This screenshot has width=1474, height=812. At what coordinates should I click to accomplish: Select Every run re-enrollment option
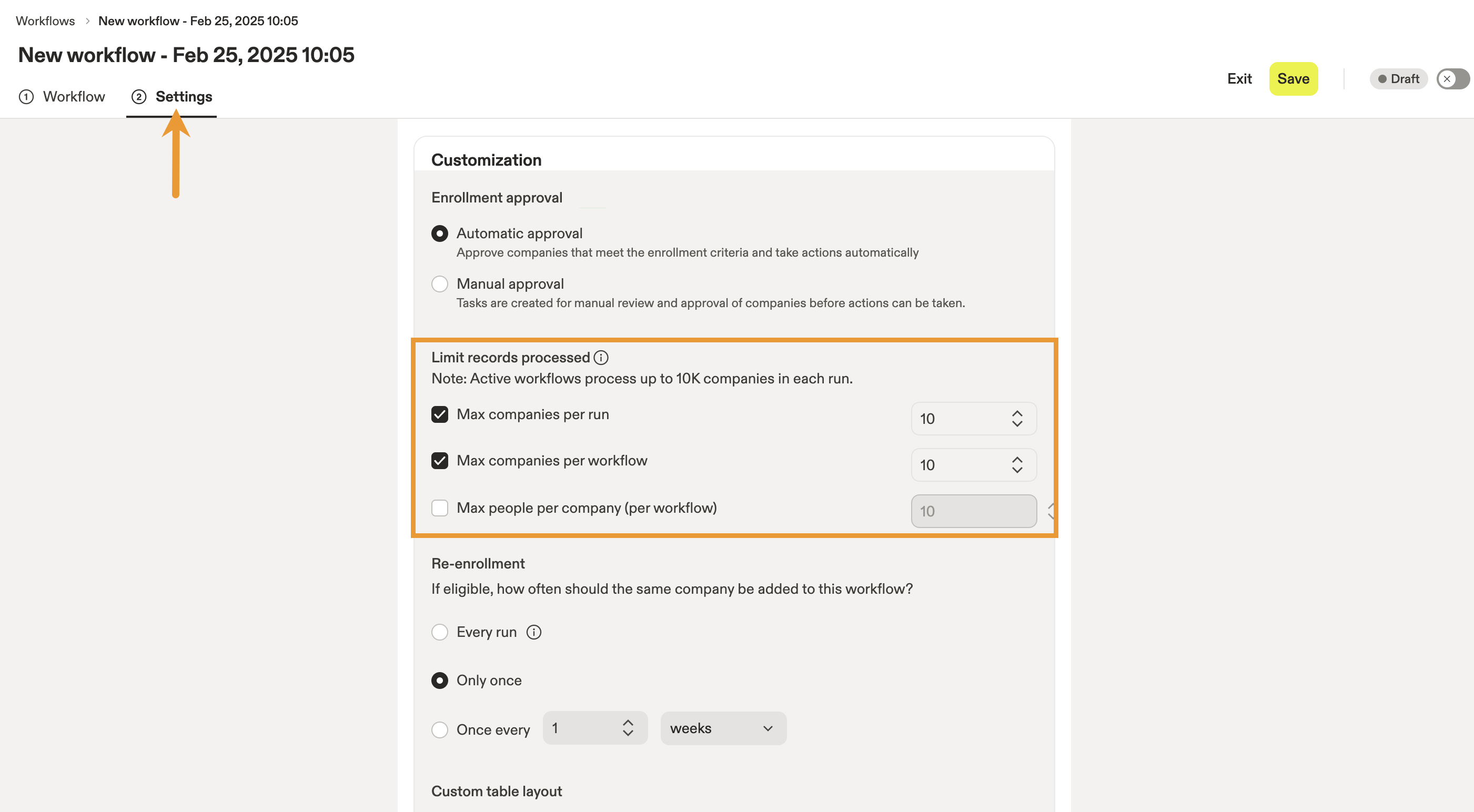pos(439,632)
